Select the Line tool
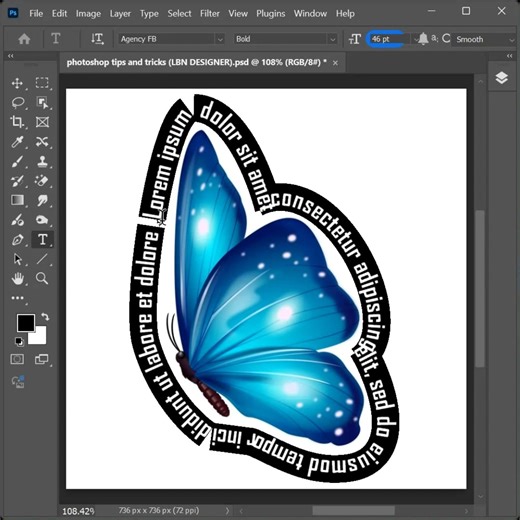520x520 pixels. [x=42, y=259]
